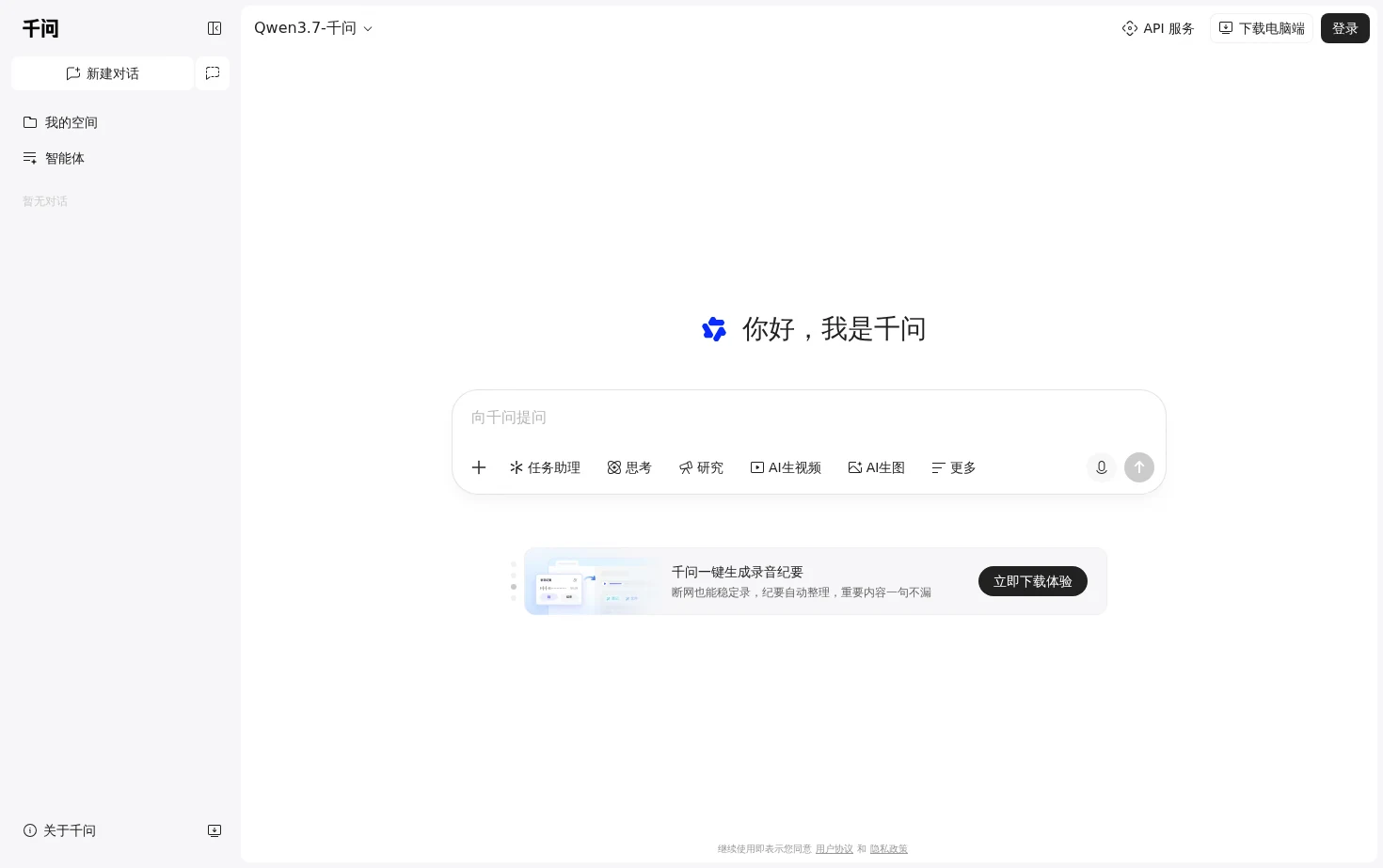Click the download icon at sidebar bottom

point(215,830)
